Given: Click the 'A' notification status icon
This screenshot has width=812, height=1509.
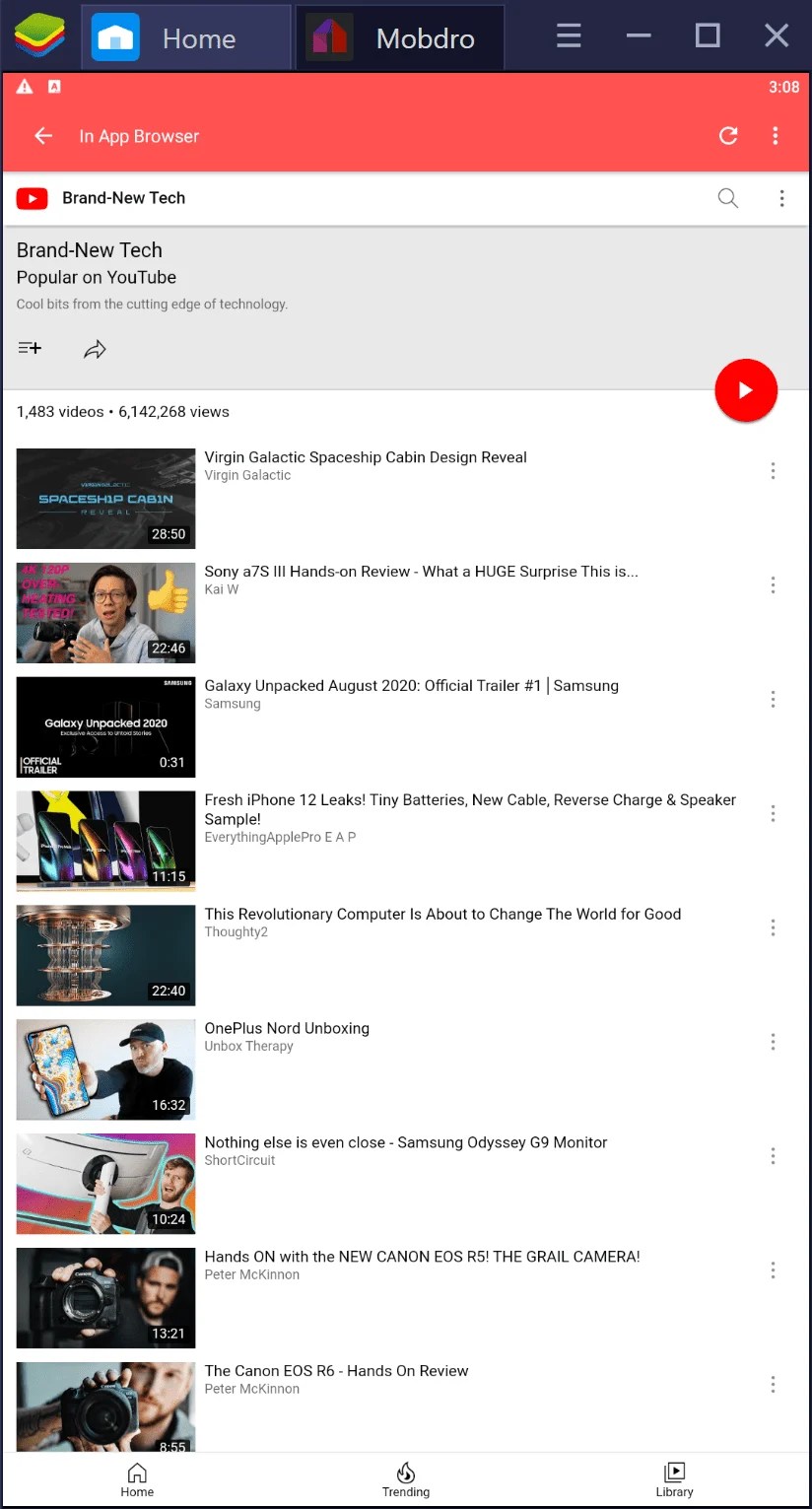Looking at the screenshot, I should [x=54, y=87].
